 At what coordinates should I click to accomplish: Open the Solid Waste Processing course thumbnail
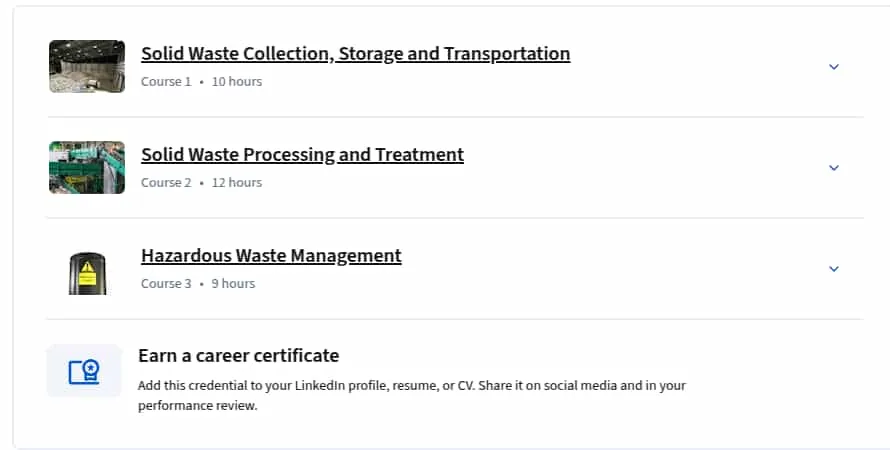(87, 167)
